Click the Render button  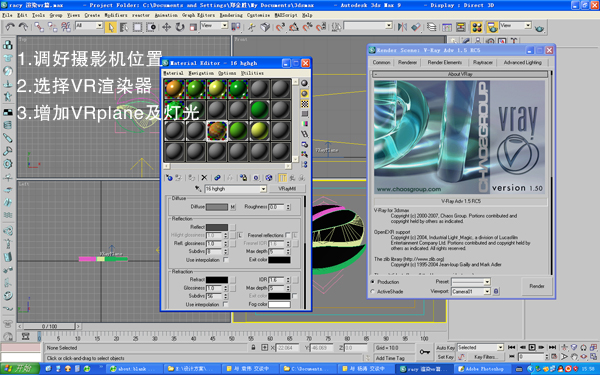pos(536,286)
